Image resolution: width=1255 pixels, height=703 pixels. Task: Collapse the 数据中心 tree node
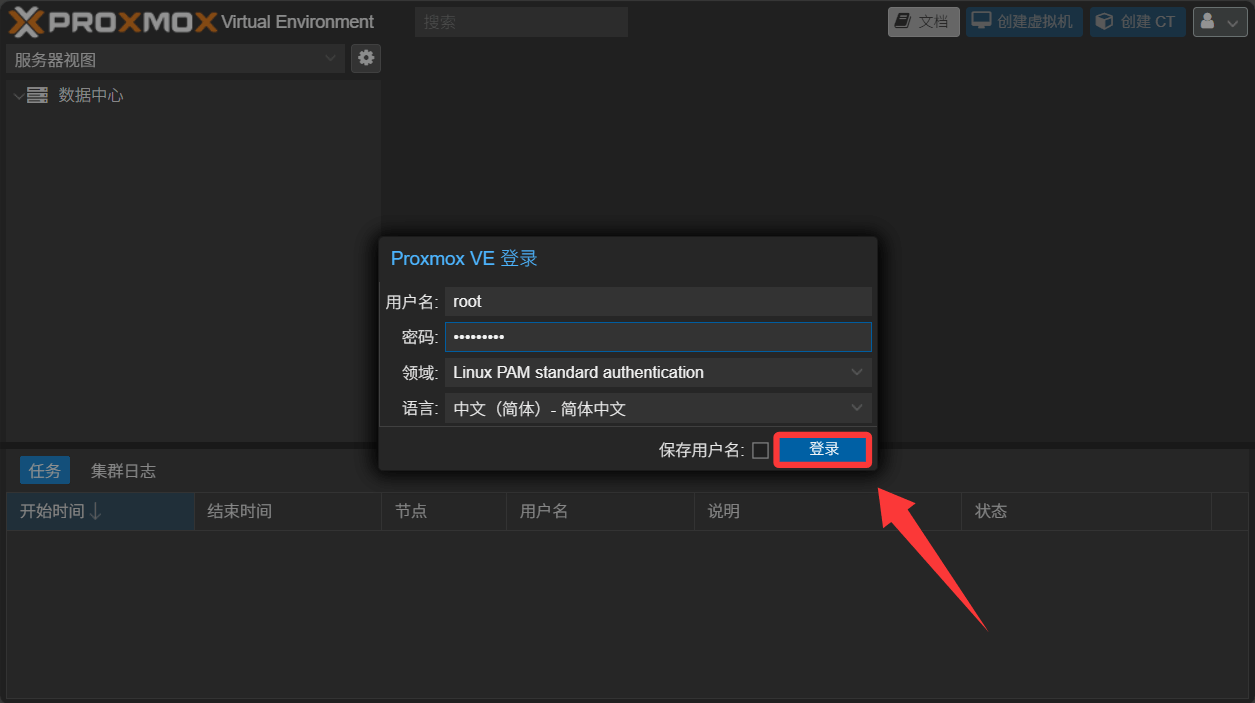coord(18,96)
